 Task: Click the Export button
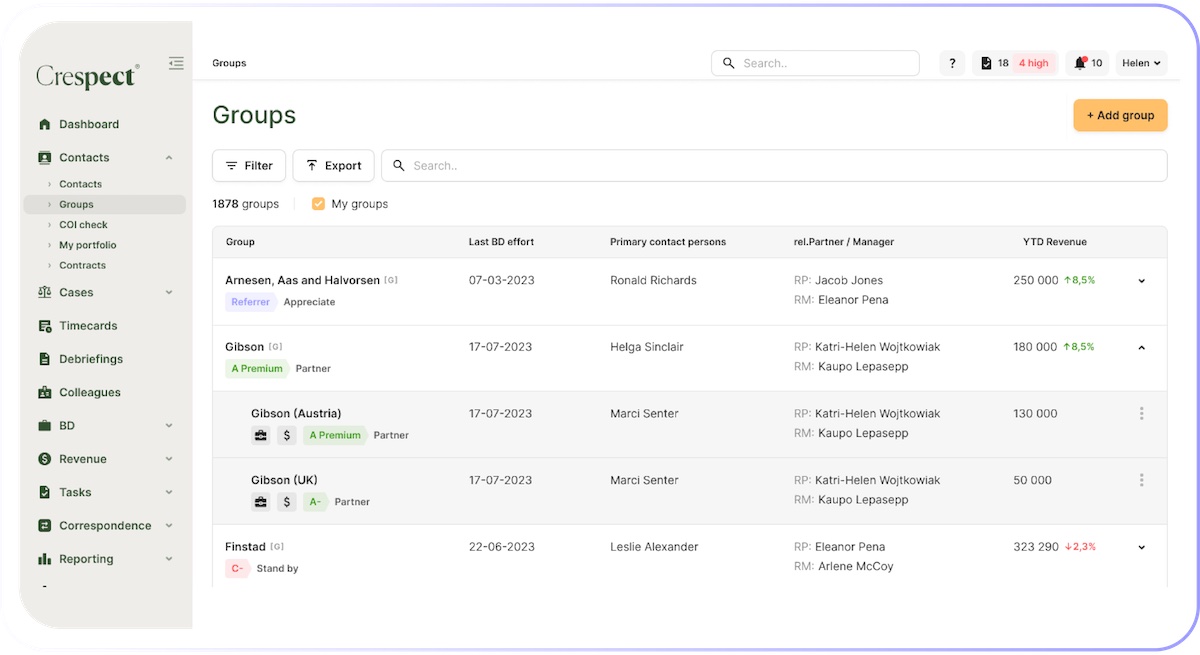(333, 166)
